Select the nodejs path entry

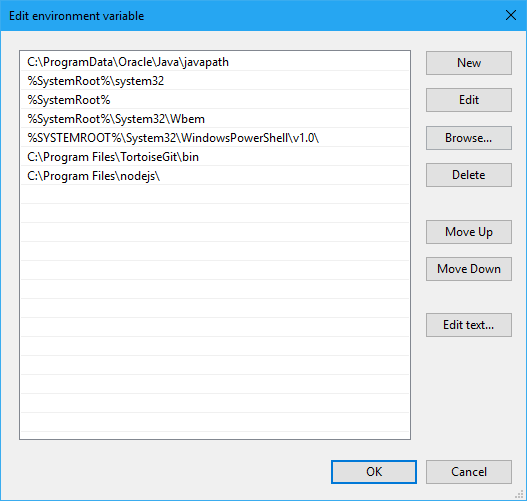point(215,176)
